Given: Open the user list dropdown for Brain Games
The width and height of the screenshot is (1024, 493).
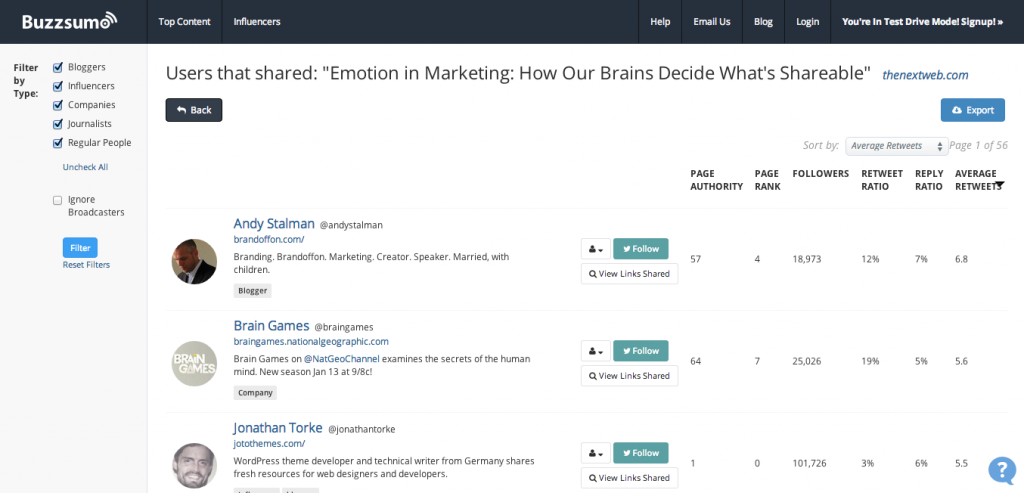Looking at the screenshot, I should coord(596,351).
